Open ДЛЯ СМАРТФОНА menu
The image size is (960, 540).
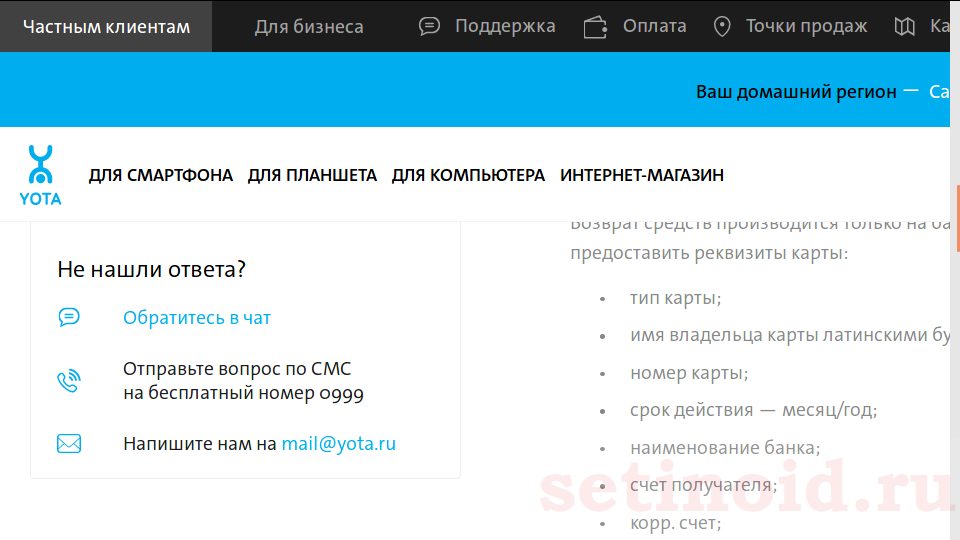click(x=160, y=175)
